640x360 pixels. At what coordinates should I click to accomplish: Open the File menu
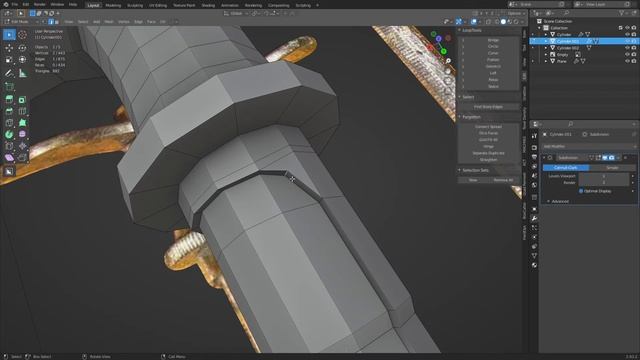coord(14,4)
